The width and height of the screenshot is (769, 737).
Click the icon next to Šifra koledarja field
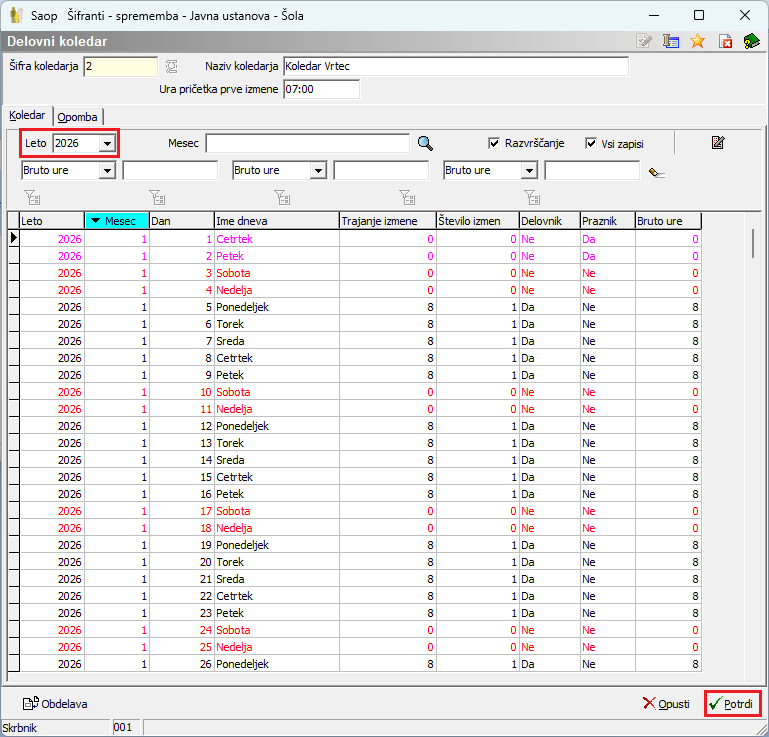[171, 66]
